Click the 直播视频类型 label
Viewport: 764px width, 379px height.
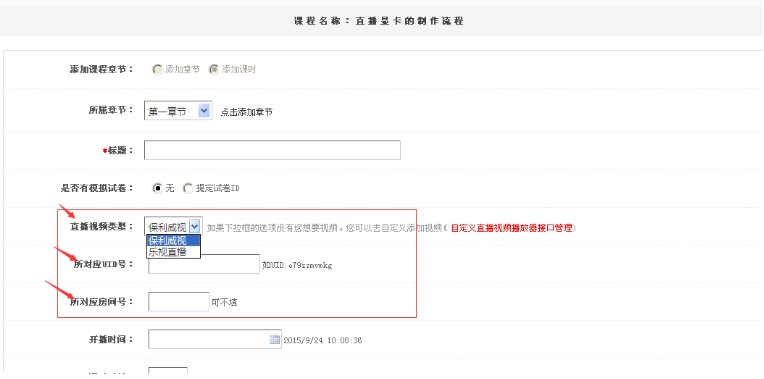(x=101, y=227)
